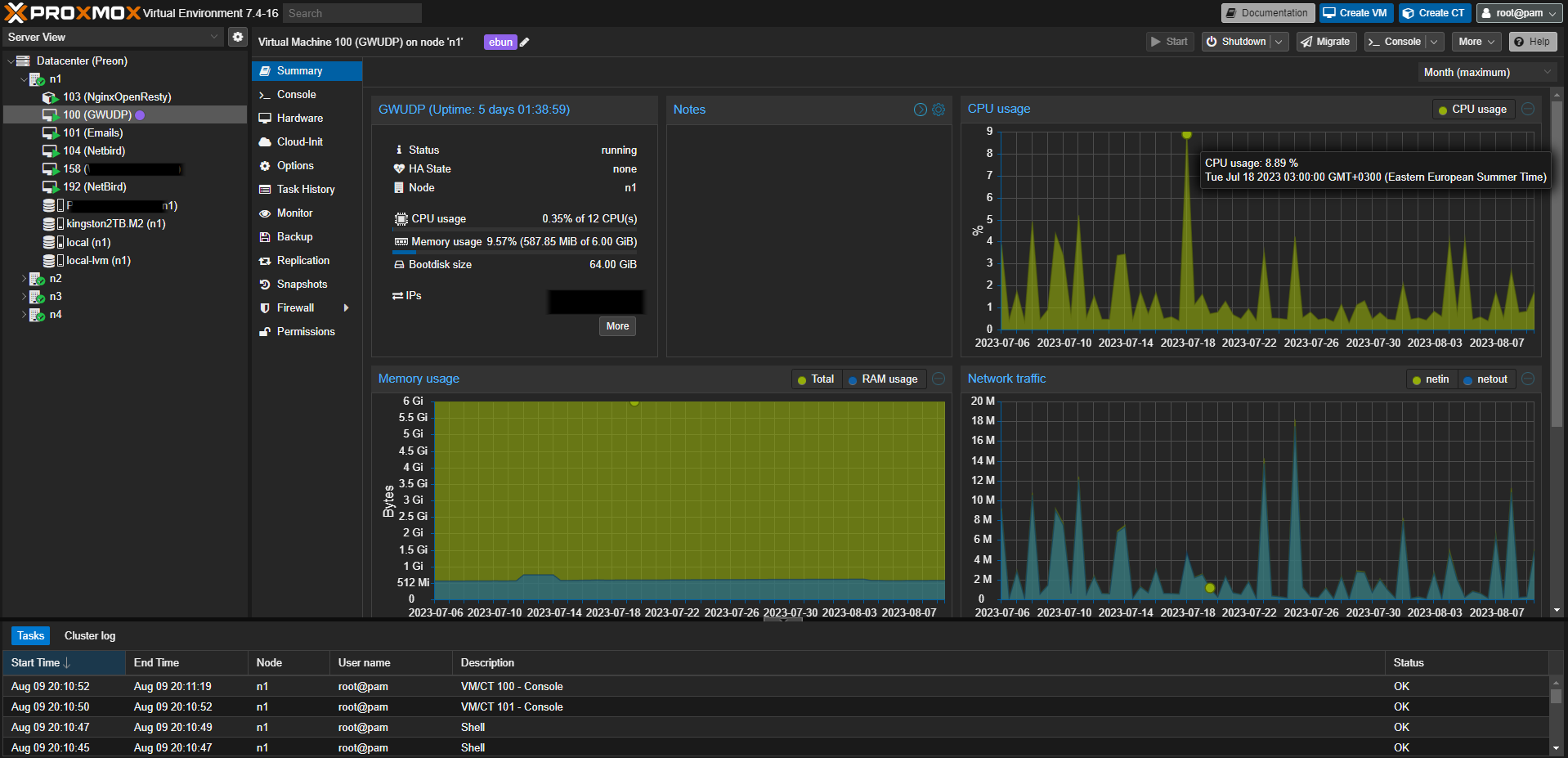Screen dimensions: 1568x758
Task: Select task row VM/CT 101 - Console
Action: [x=776, y=707]
